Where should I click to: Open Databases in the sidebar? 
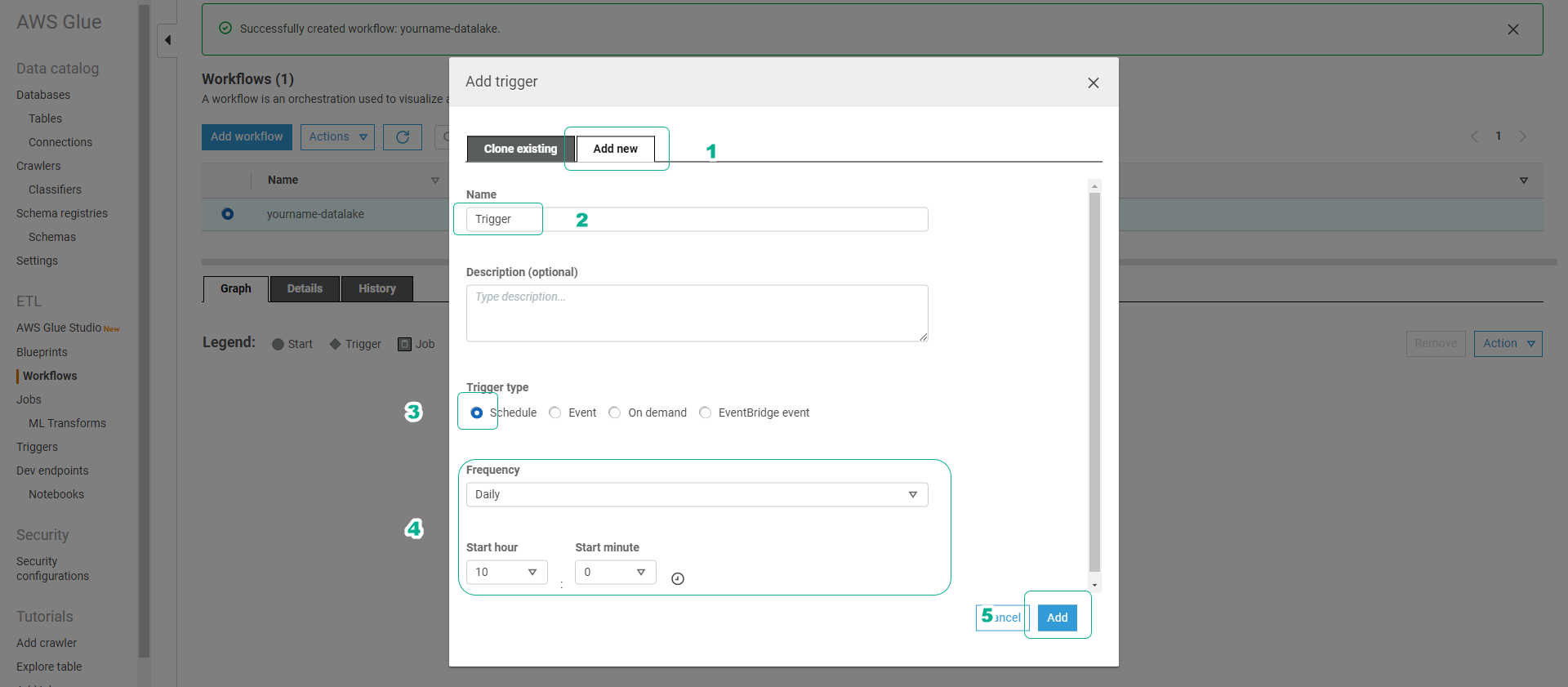[x=43, y=96]
